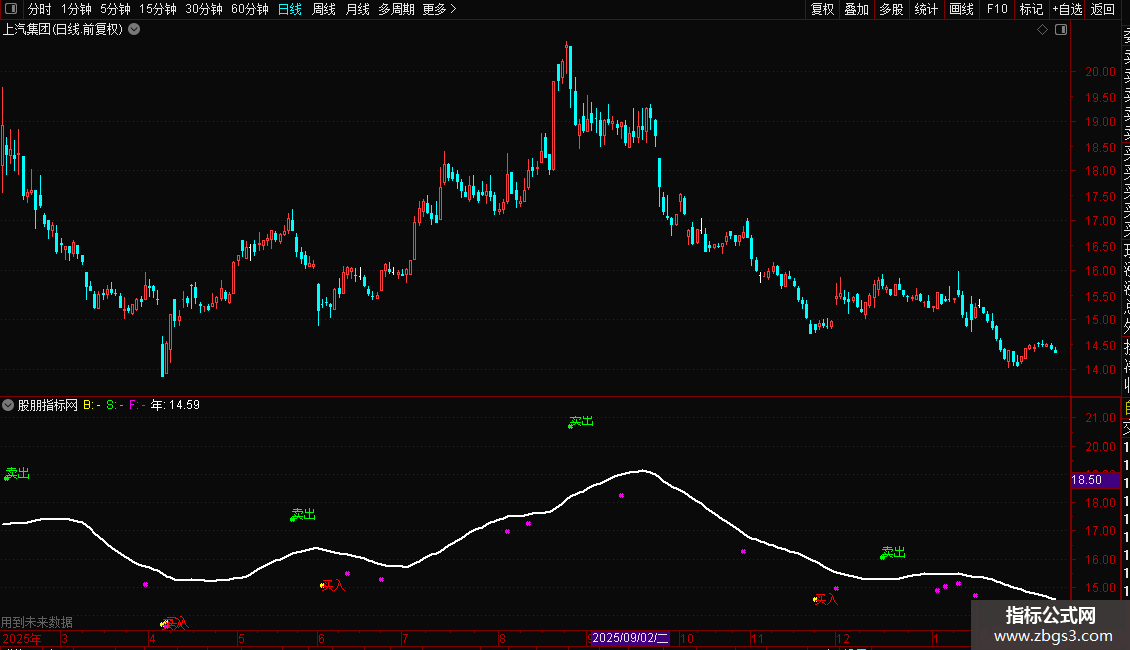The image size is (1130, 650).
Task: Open the 多股 multi-stock view
Action: pyautogui.click(x=891, y=9)
